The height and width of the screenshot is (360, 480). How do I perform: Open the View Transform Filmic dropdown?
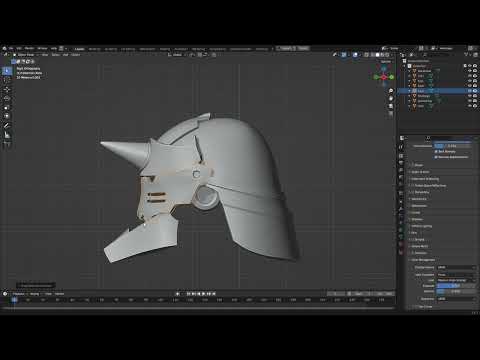tap(456, 274)
